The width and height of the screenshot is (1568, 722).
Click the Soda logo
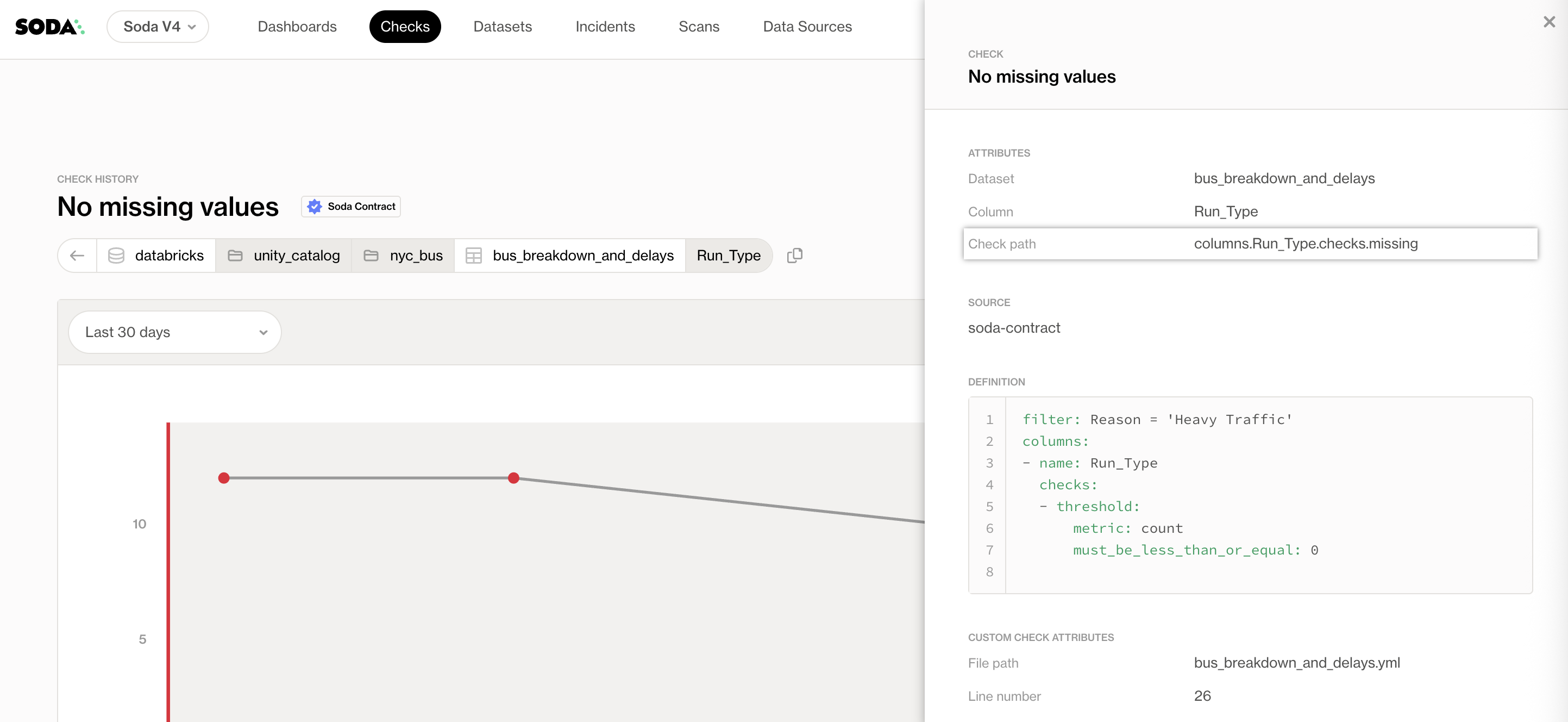point(49,27)
